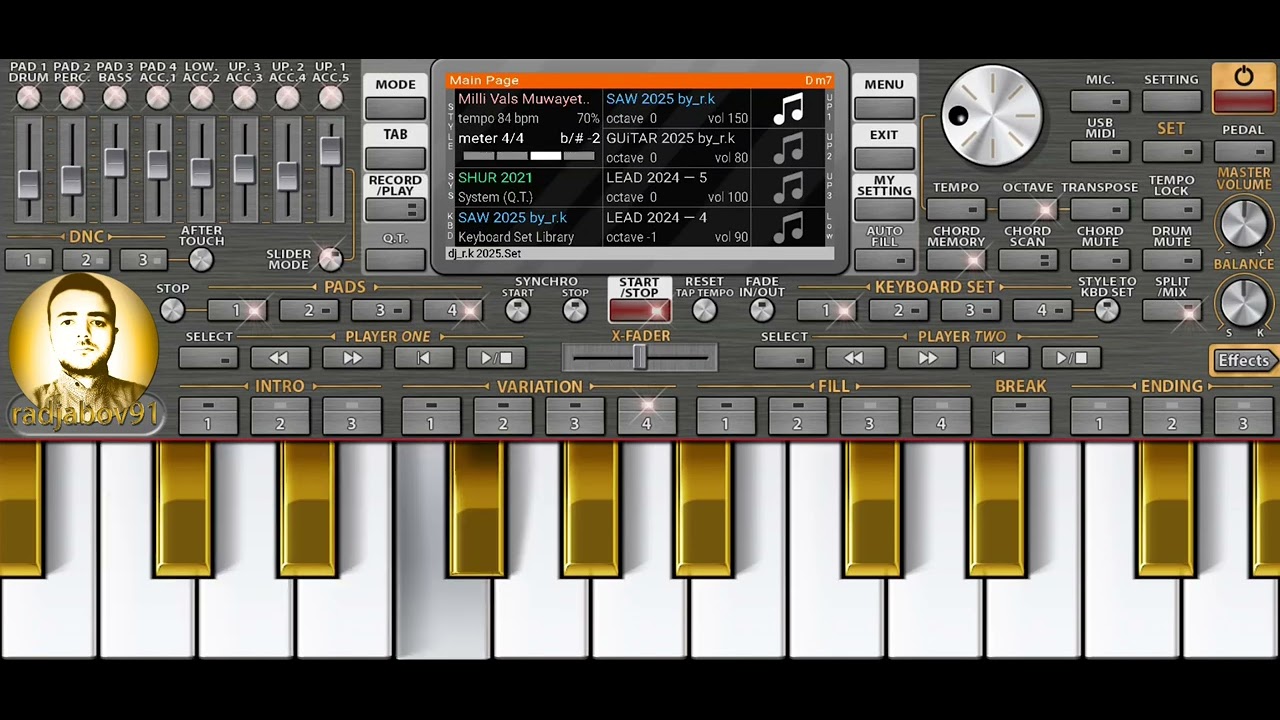Screen dimensions: 1280x720
Task: Click the power button icon
Action: (x=1243, y=76)
